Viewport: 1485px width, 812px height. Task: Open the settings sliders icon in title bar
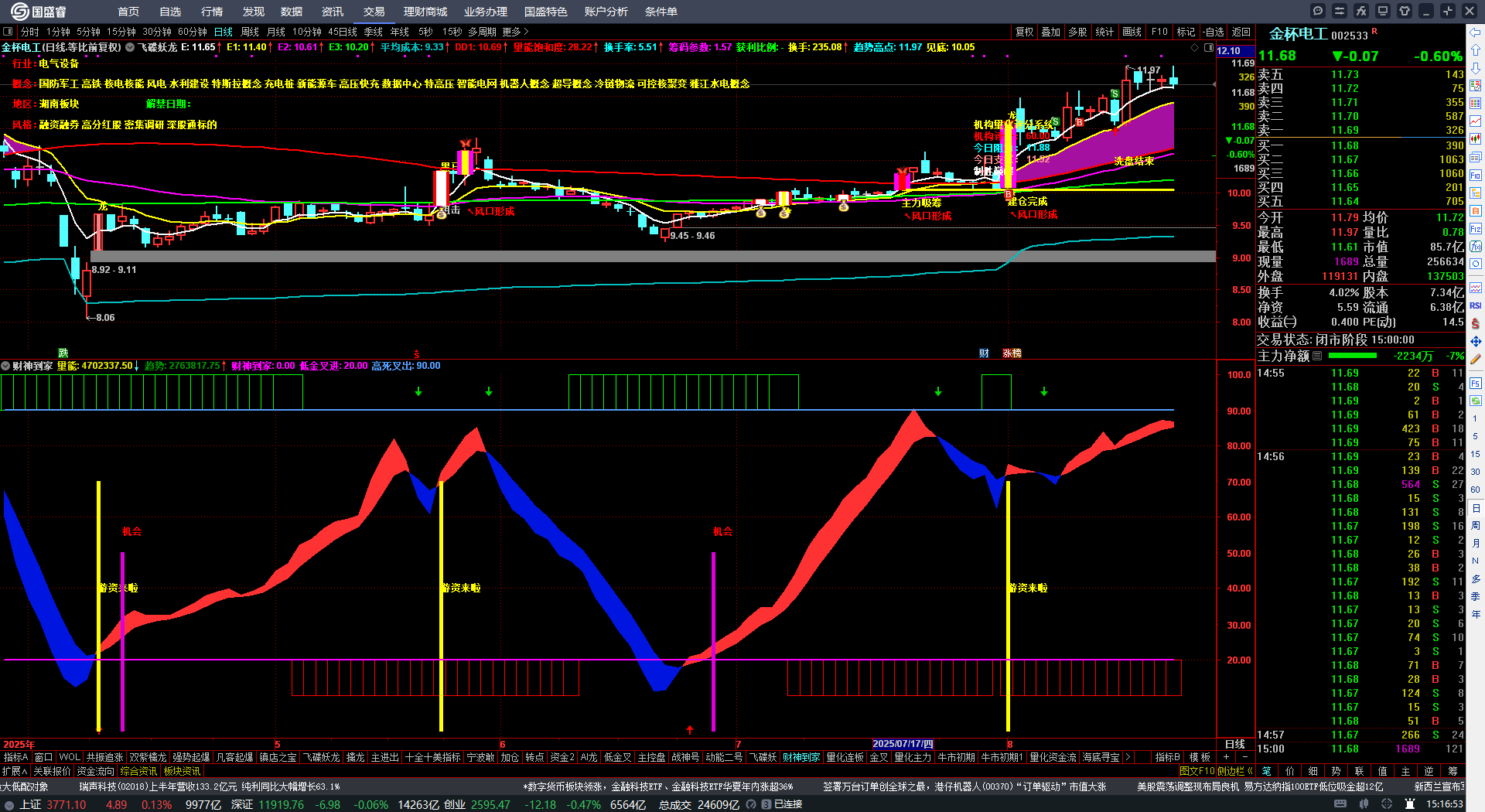[1340, 11]
